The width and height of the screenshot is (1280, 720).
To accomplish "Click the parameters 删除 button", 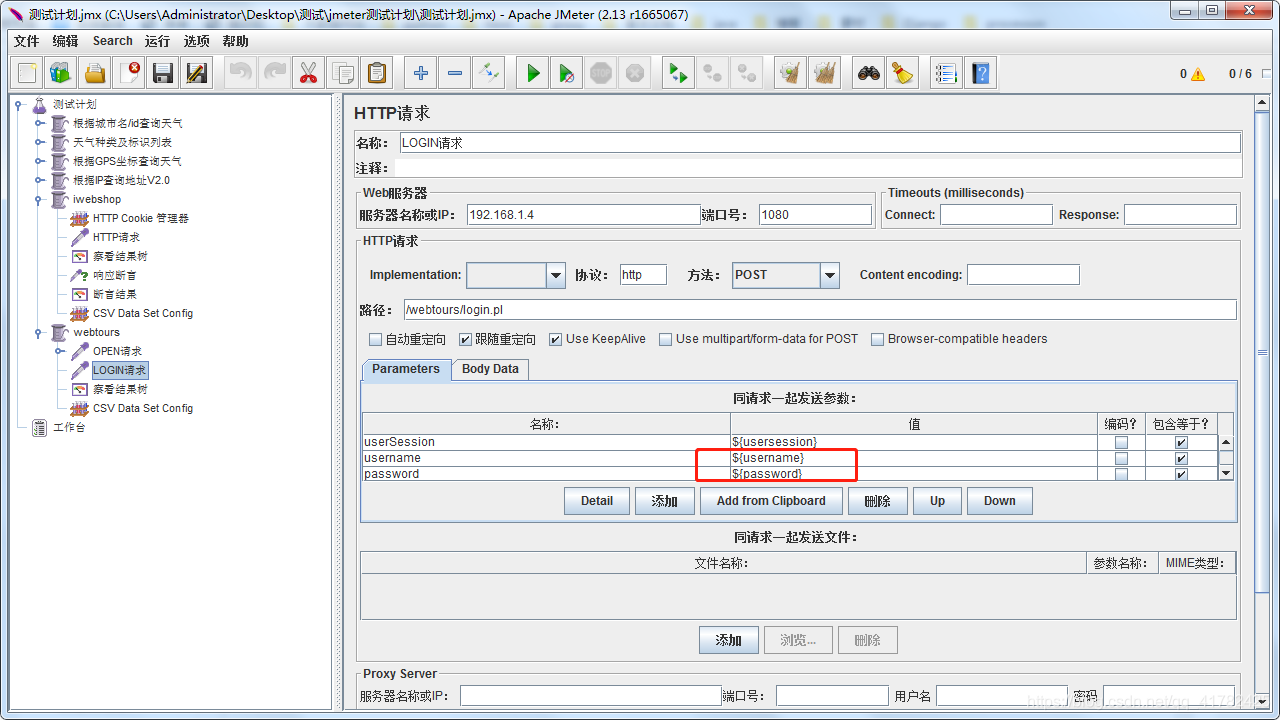I will (877, 501).
